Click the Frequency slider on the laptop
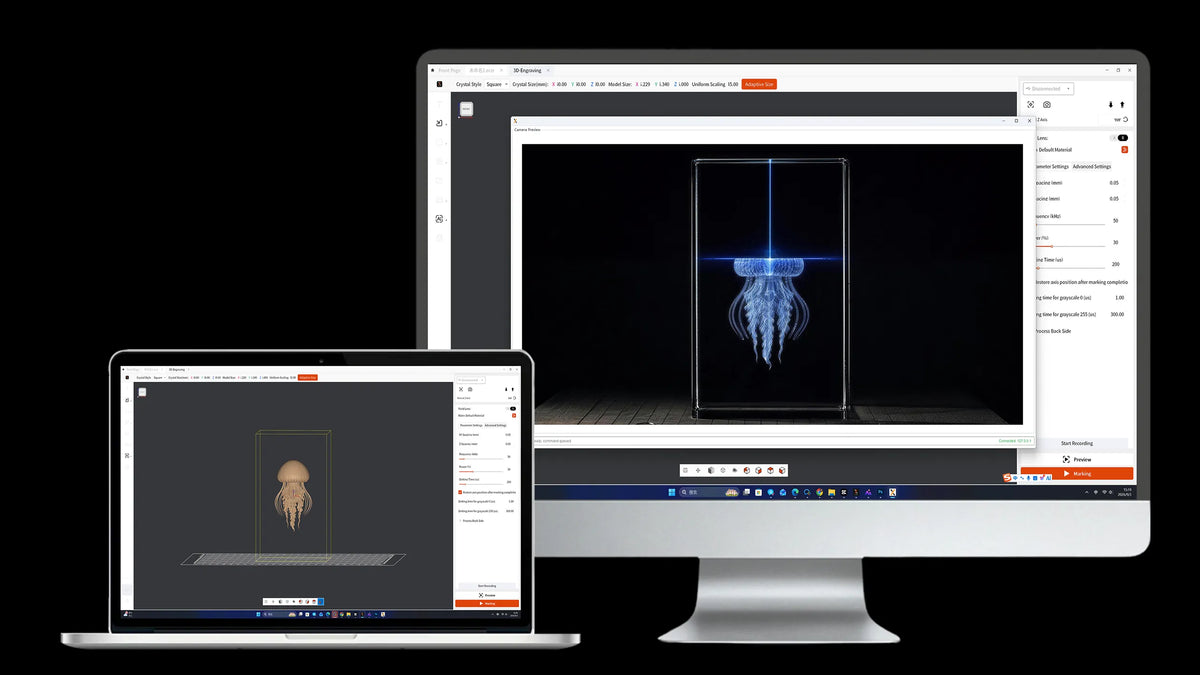Viewport: 1200px width, 675px height. pyautogui.click(x=481, y=459)
